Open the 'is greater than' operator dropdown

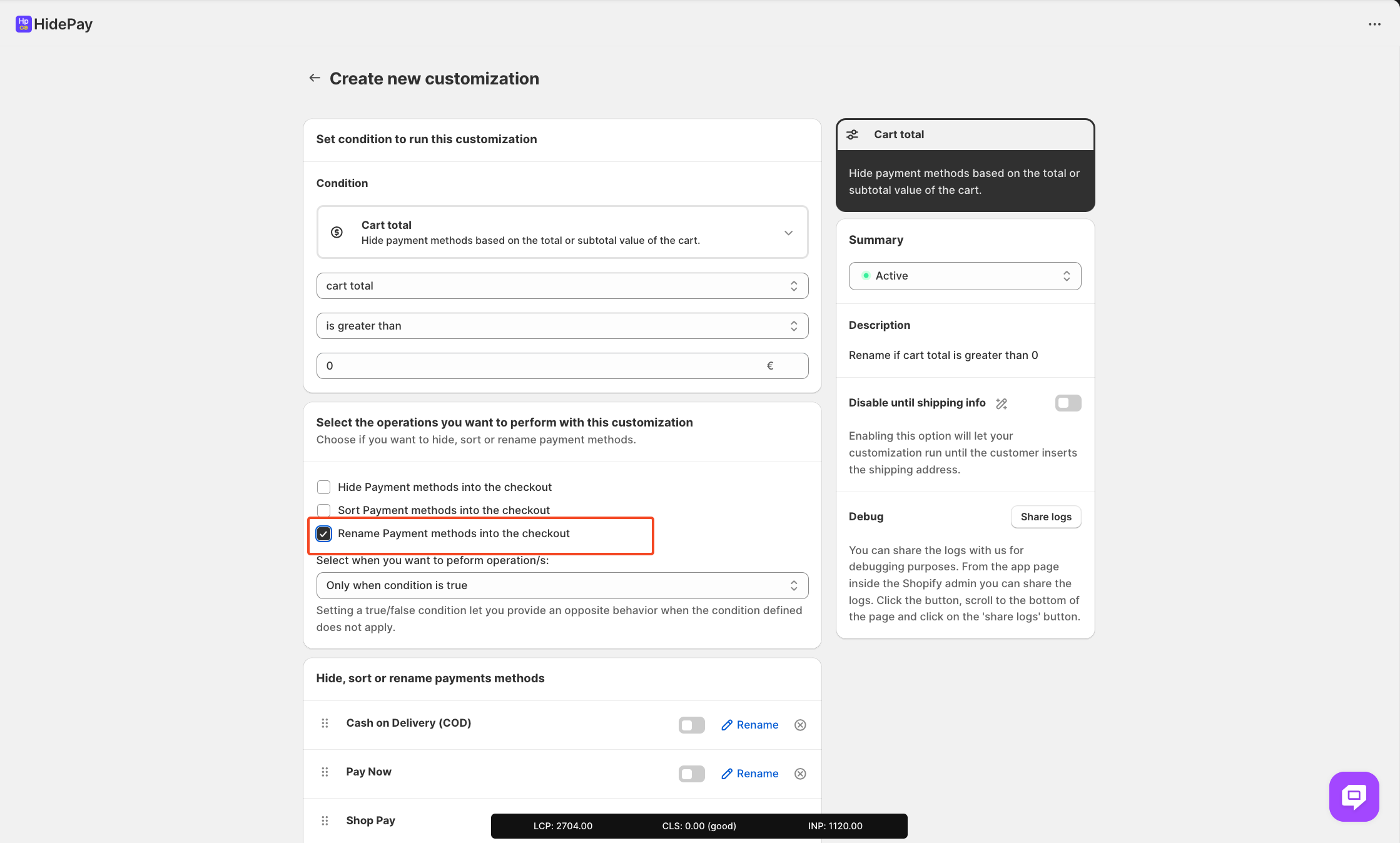[562, 326]
